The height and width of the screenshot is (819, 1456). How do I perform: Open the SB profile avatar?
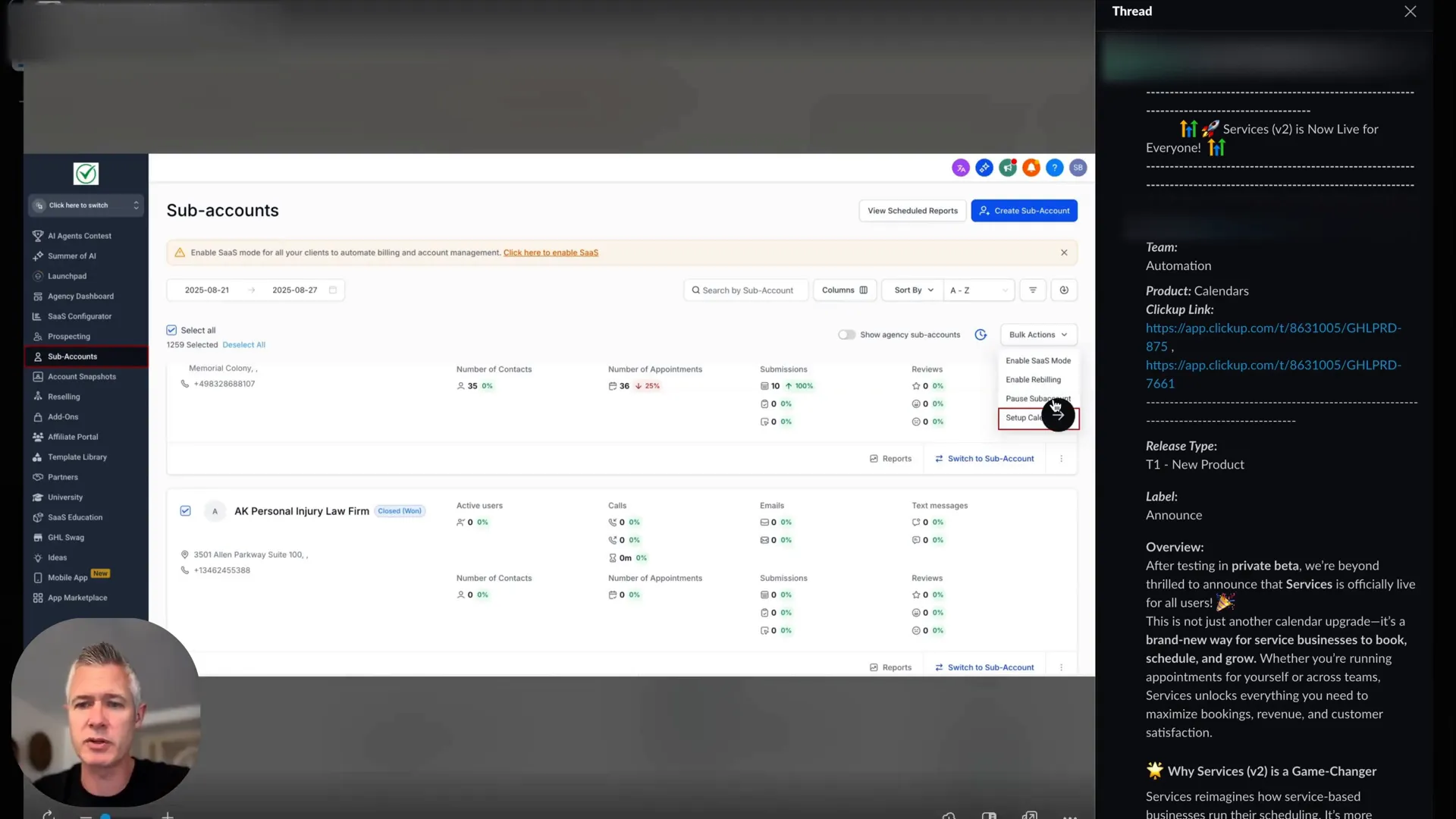(1078, 168)
